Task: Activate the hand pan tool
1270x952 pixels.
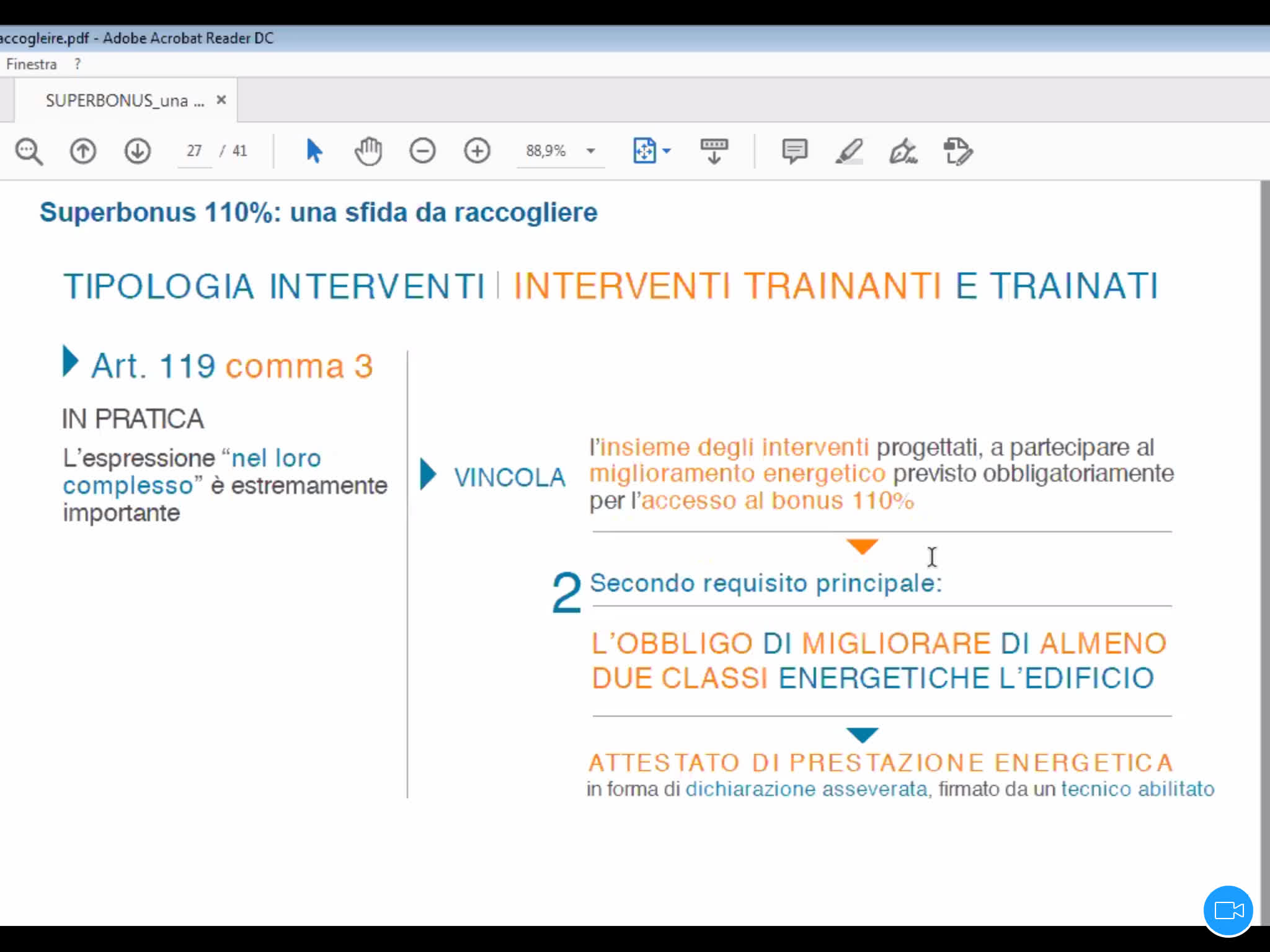Action: (368, 151)
